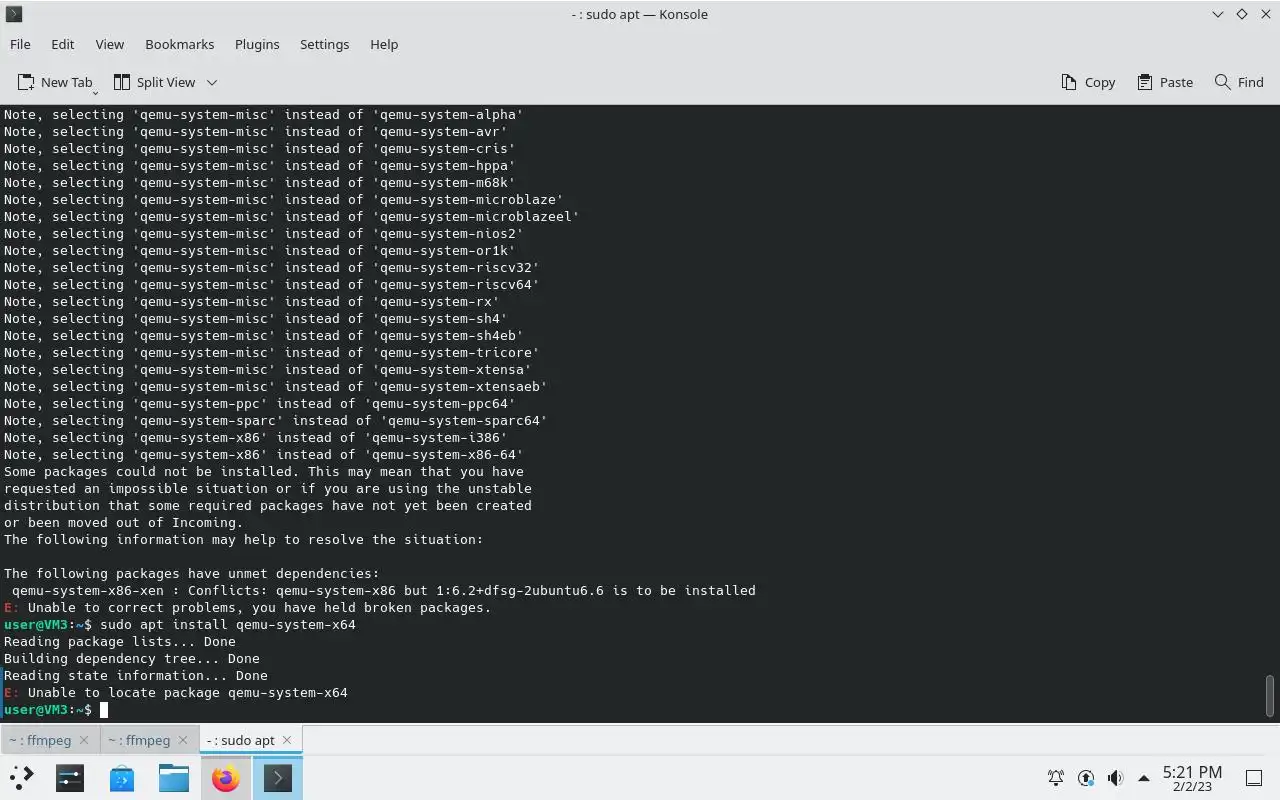Close the sudo apt tab

tap(287, 740)
